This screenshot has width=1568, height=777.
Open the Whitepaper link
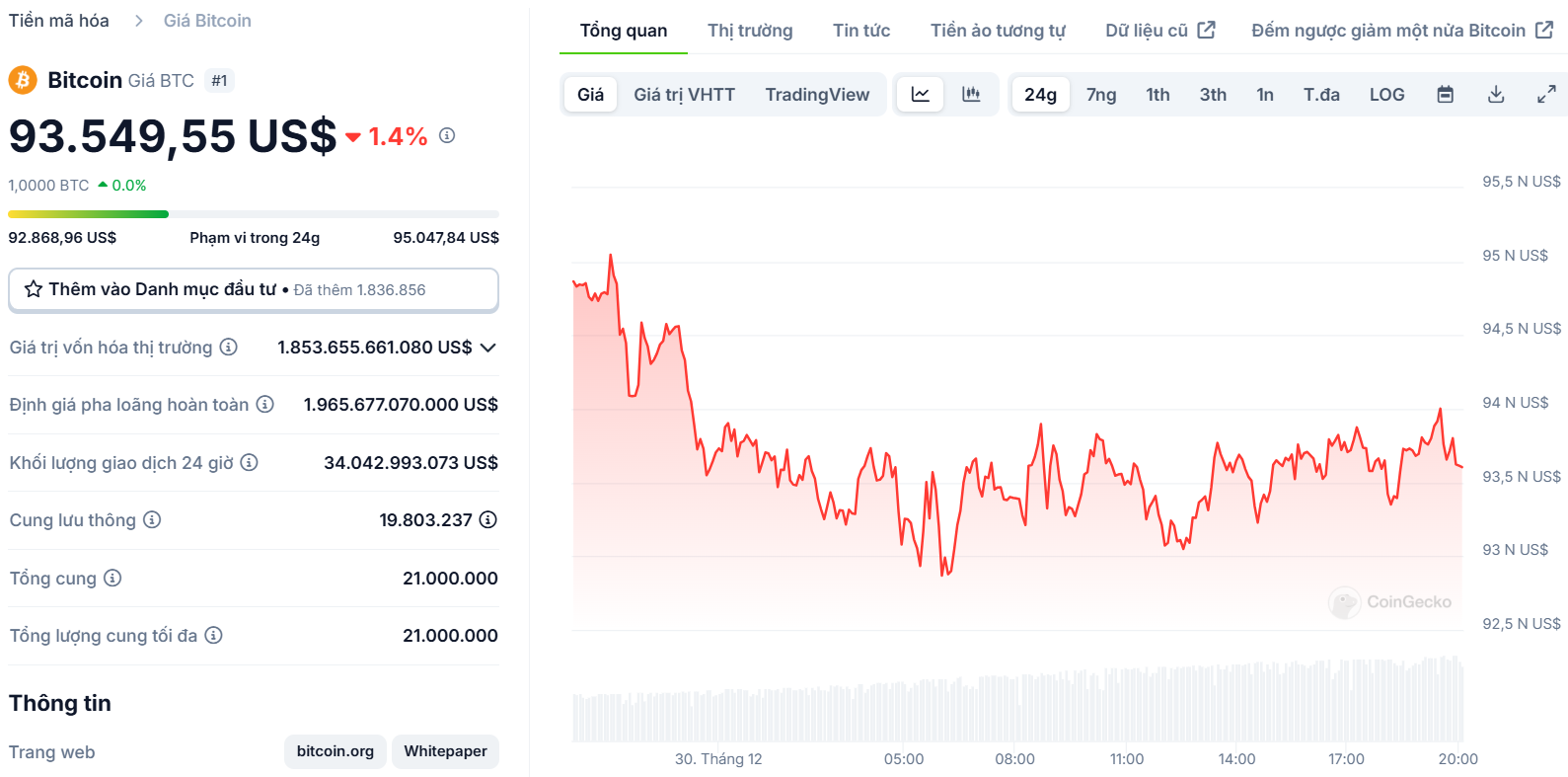click(x=445, y=751)
